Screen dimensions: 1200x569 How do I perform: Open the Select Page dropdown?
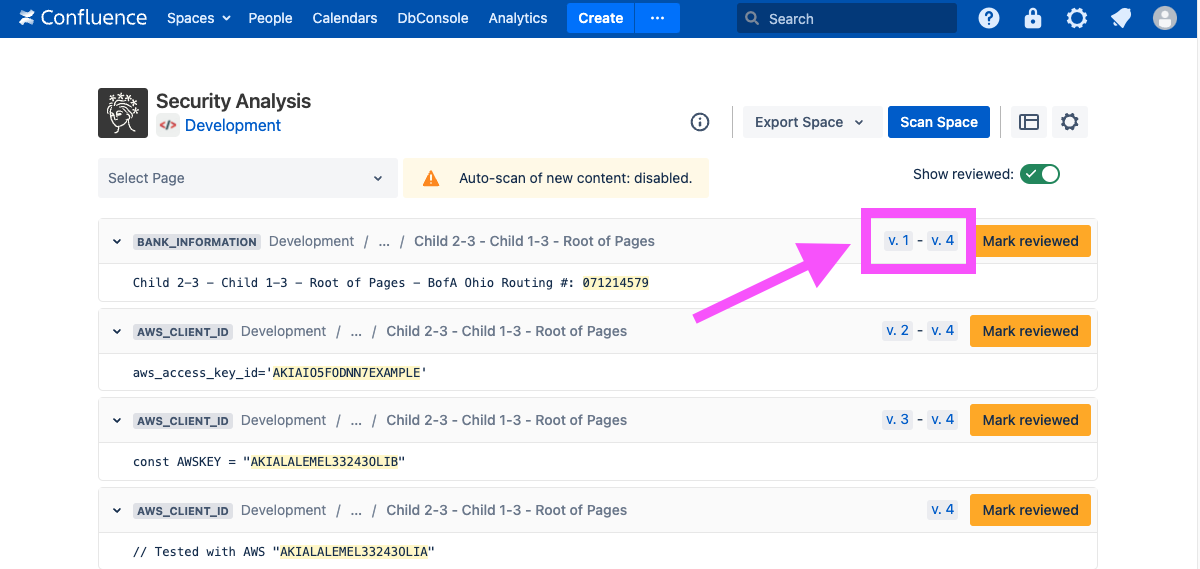246,178
